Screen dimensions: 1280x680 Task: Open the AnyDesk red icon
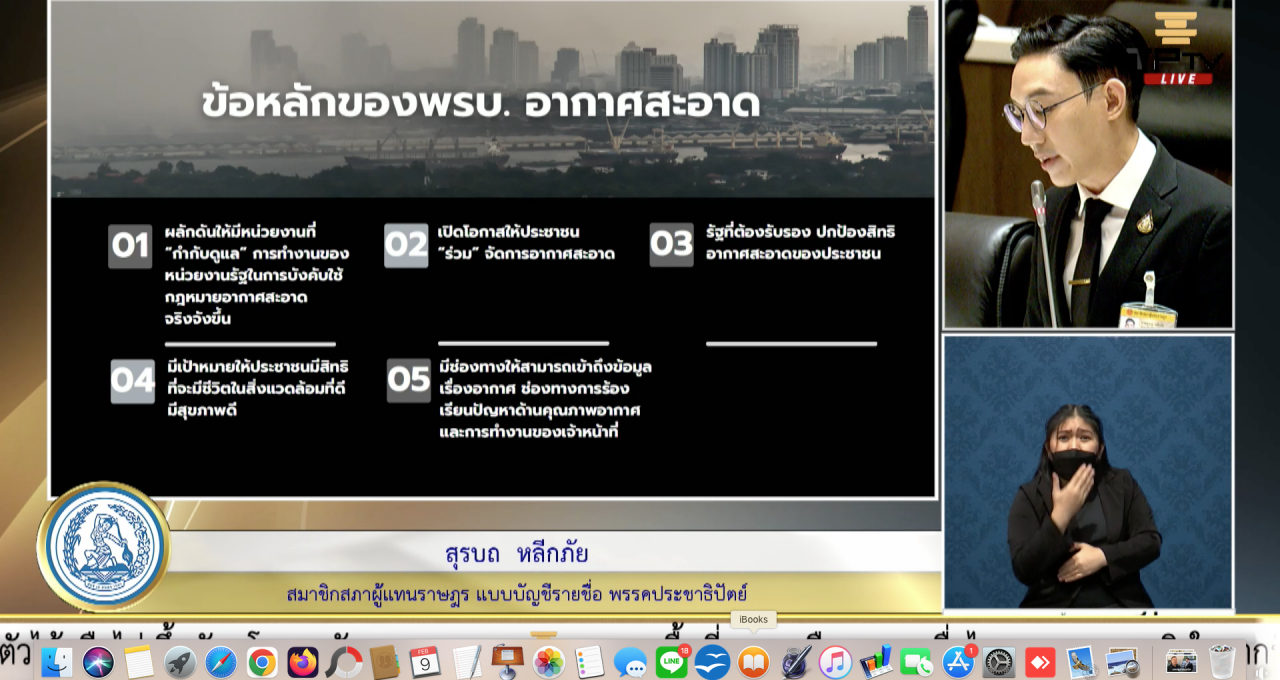pos(1040,662)
